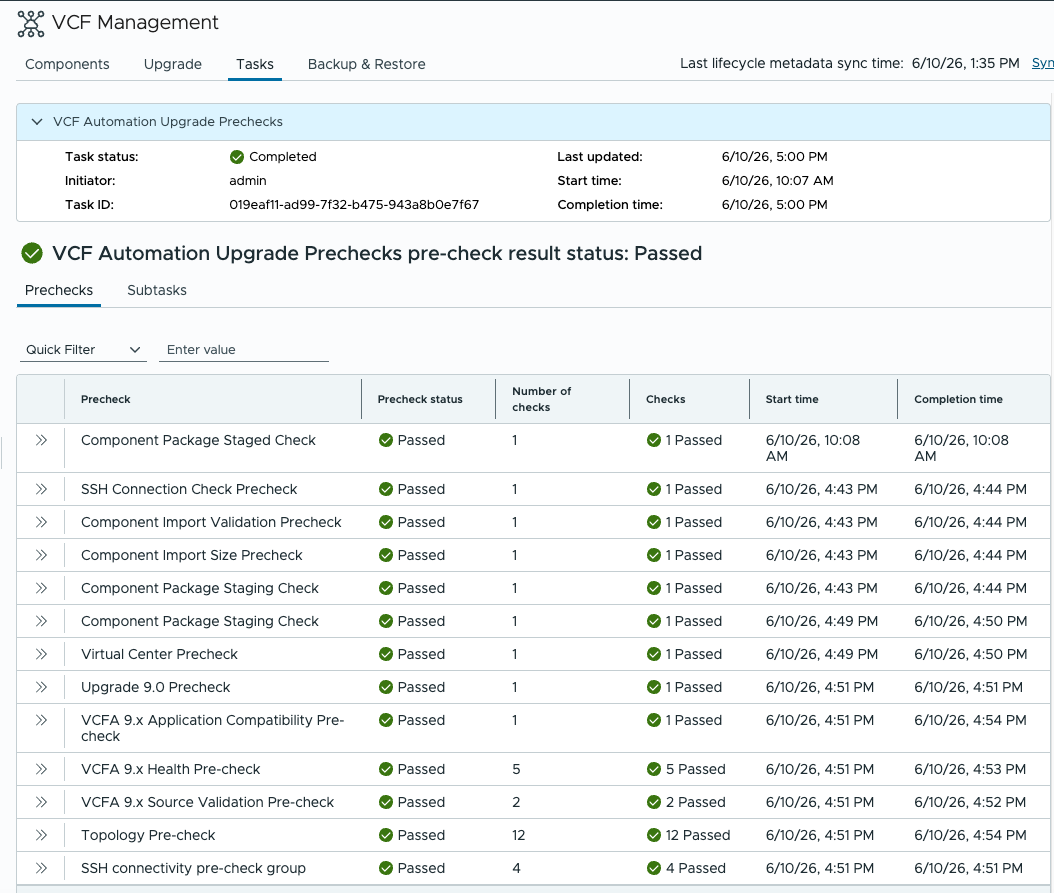
Task: Click the Start time value 6/10/26, 10:07 AM
Action: coord(778,180)
